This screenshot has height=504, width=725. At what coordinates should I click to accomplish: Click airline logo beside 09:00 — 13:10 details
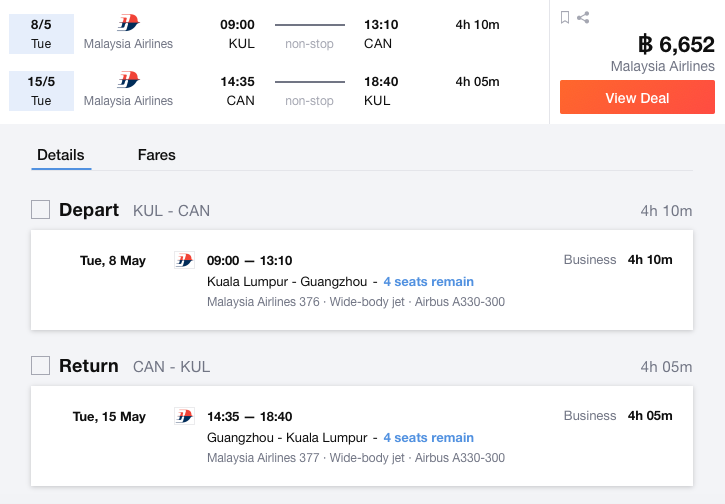184,260
